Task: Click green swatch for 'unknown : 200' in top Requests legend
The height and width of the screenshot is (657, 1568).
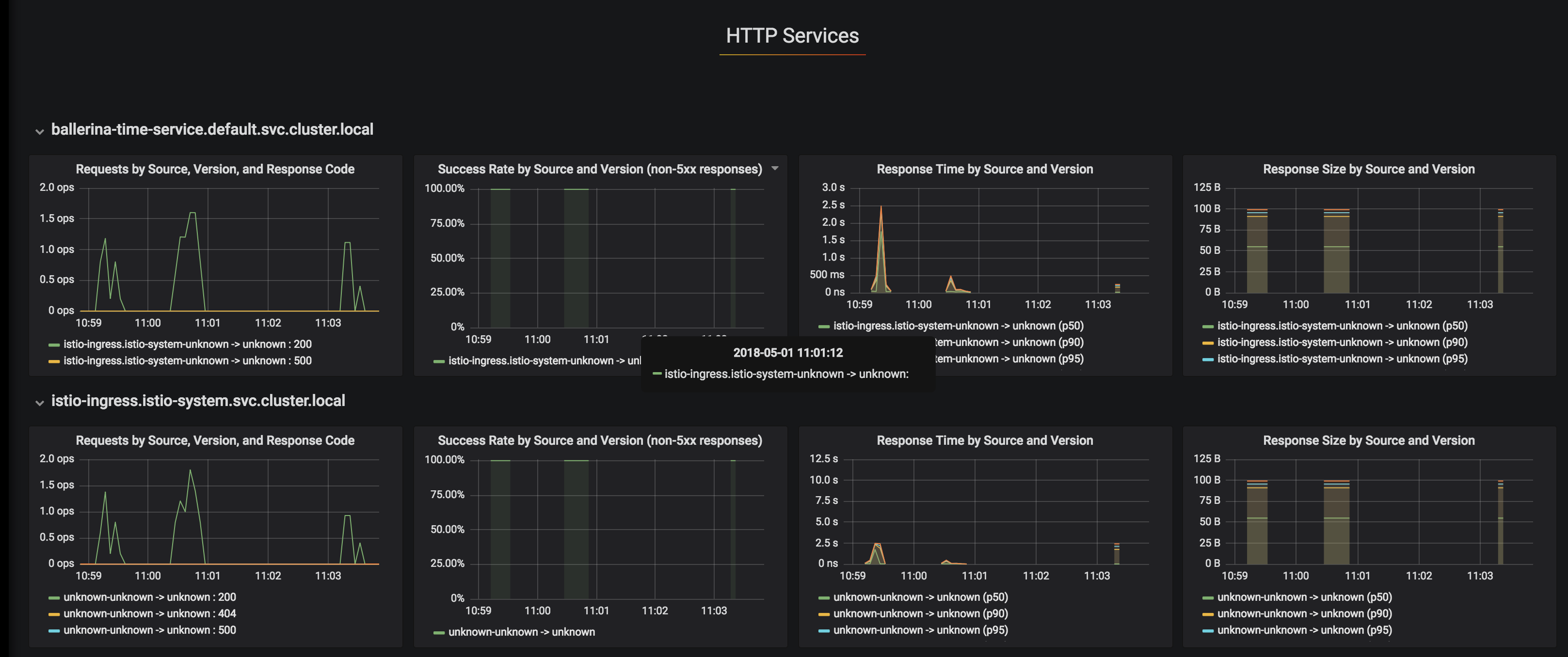Action: click(54, 345)
